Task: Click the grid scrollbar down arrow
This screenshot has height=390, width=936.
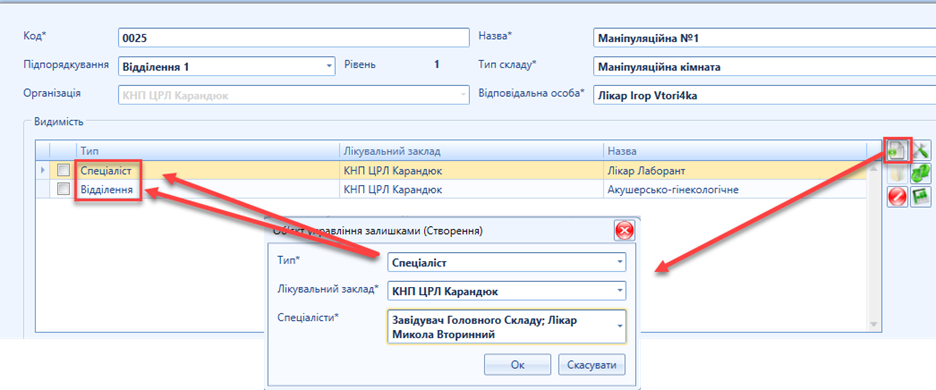Action: pos(874,324)
